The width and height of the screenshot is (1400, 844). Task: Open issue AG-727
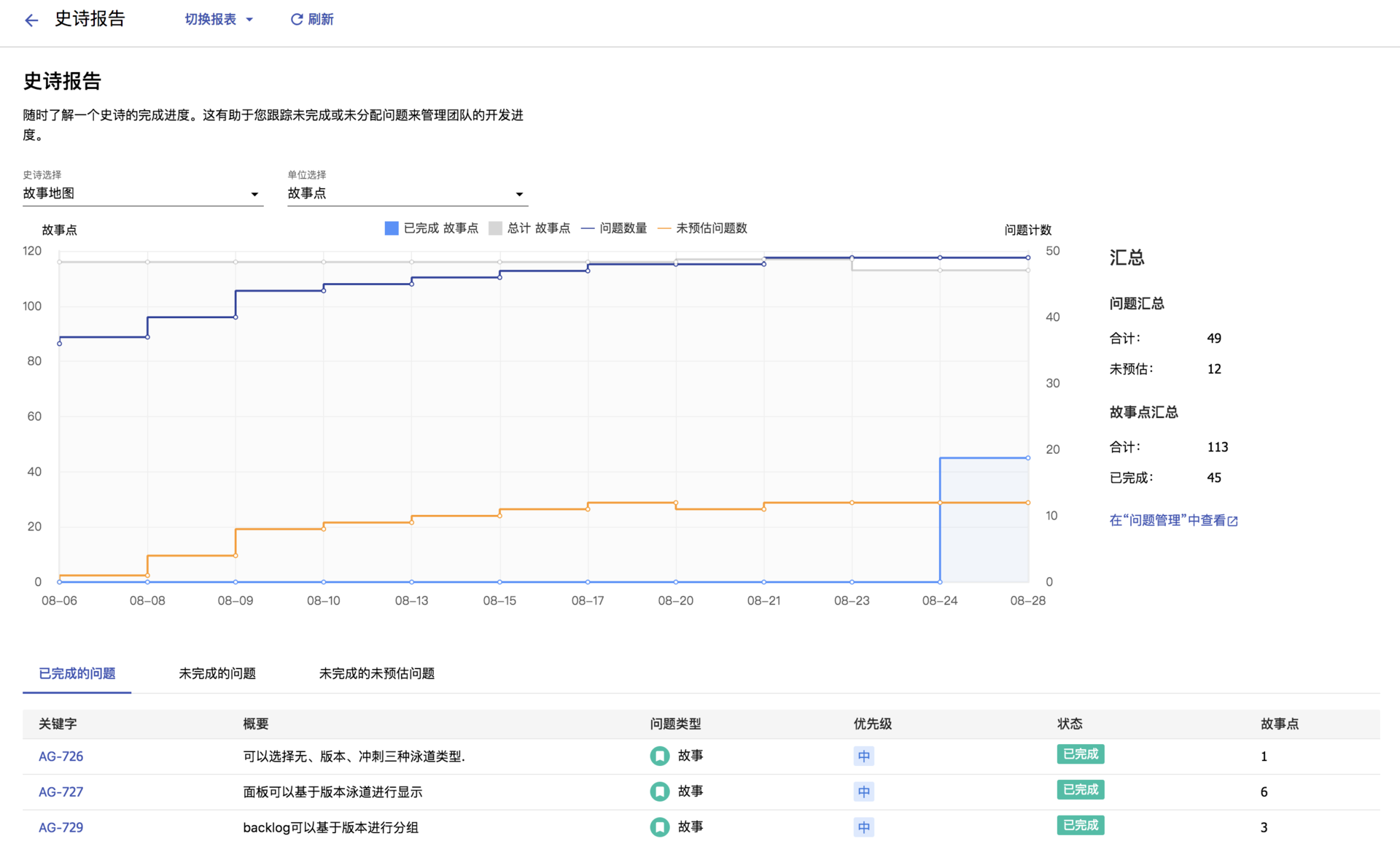click(61, 792)
